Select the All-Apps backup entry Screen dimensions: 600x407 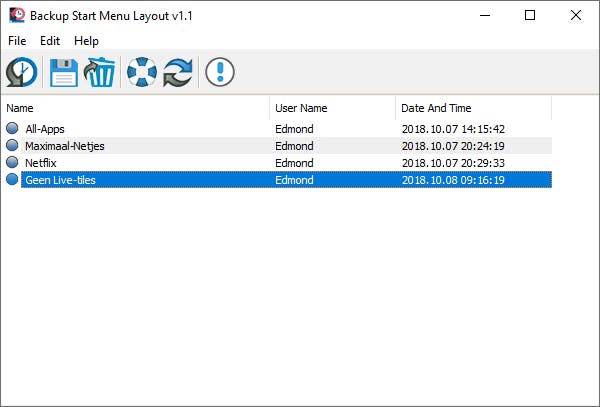pyautogui.click(x=48, y=128)
